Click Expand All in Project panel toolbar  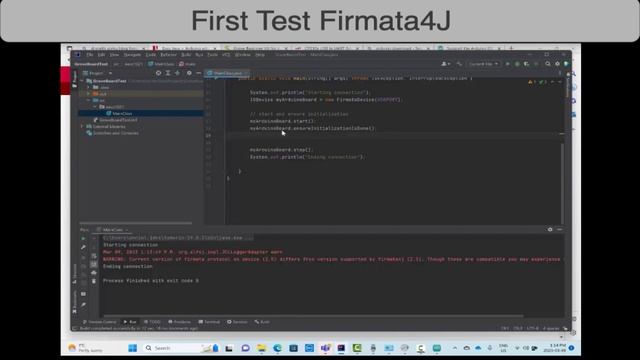click(168, 73)
